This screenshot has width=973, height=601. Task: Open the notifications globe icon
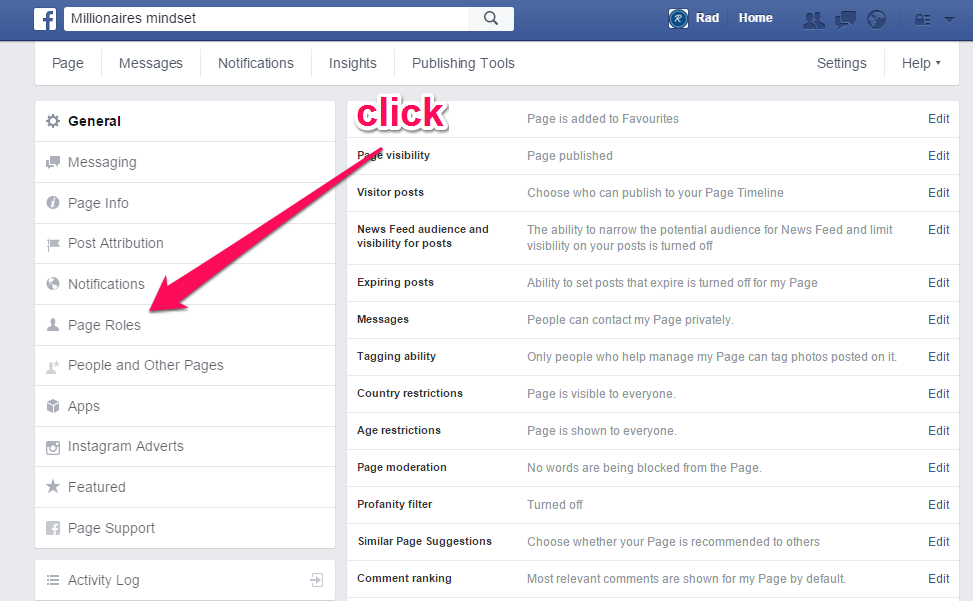tap(877, 18)
